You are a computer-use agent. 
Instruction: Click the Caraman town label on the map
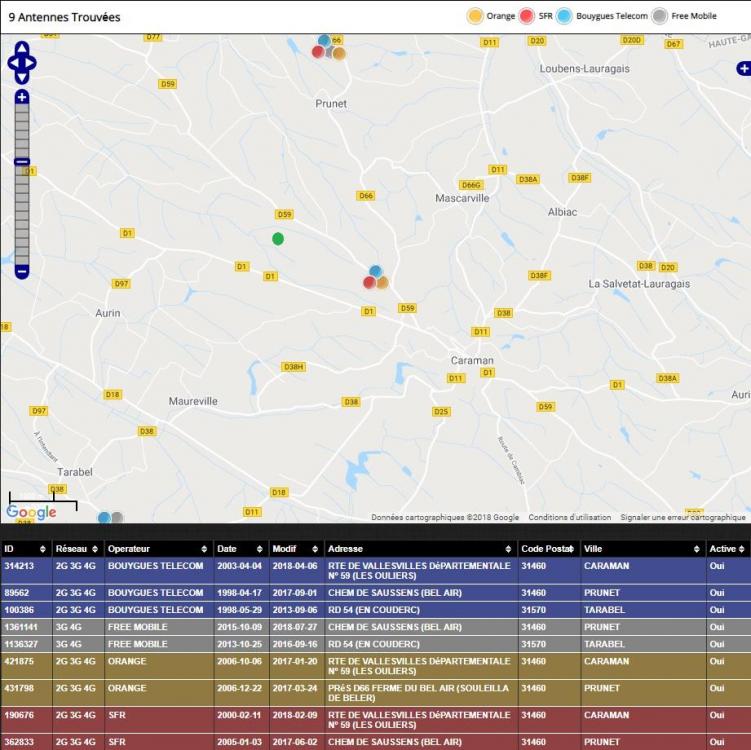point(472,360)
